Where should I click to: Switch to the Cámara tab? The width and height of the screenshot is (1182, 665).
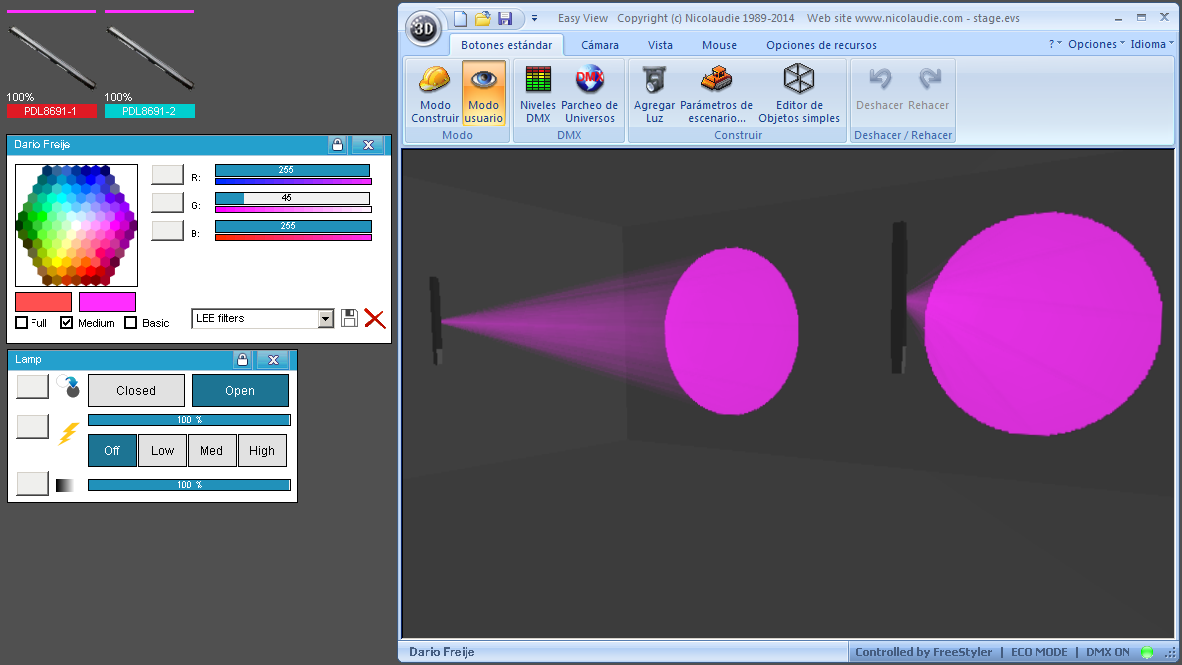click(600, 45)
